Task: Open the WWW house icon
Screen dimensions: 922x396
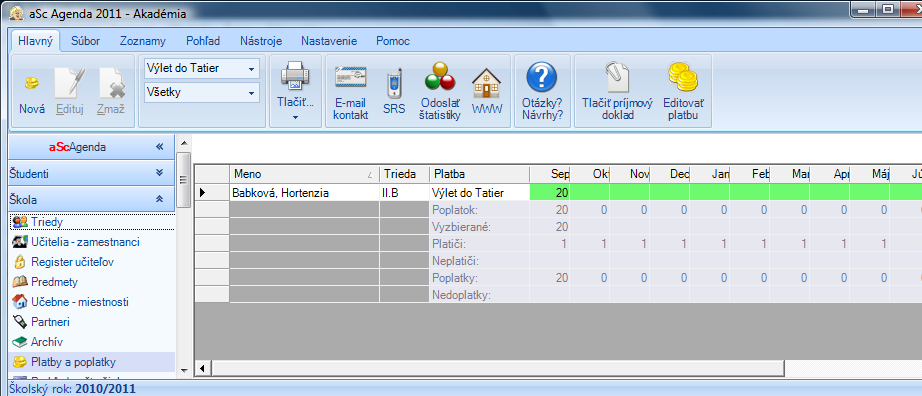Action: coord(486,83)
